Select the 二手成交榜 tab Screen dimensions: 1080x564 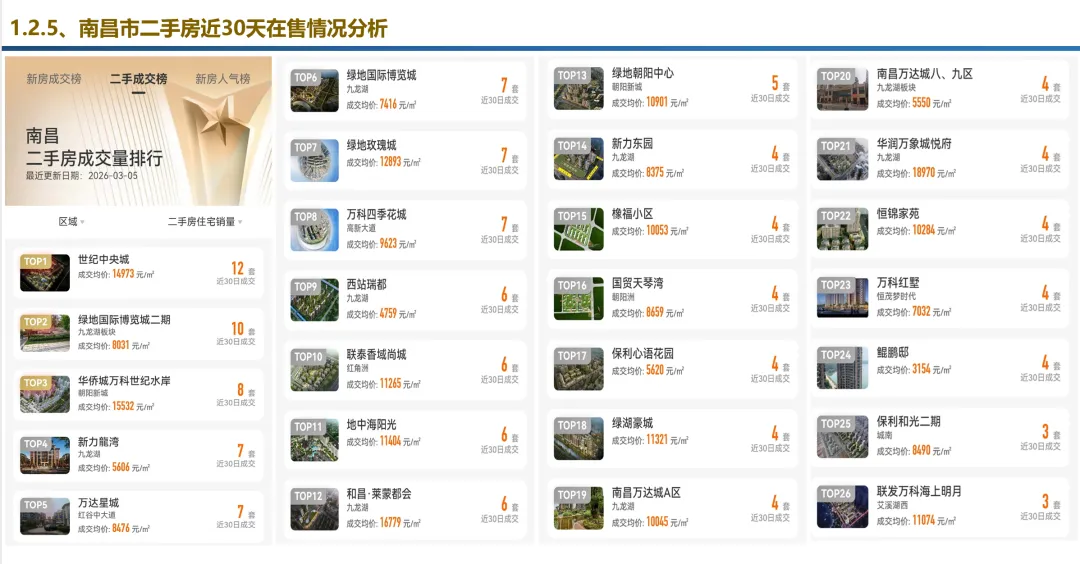[x=138, y=79]
